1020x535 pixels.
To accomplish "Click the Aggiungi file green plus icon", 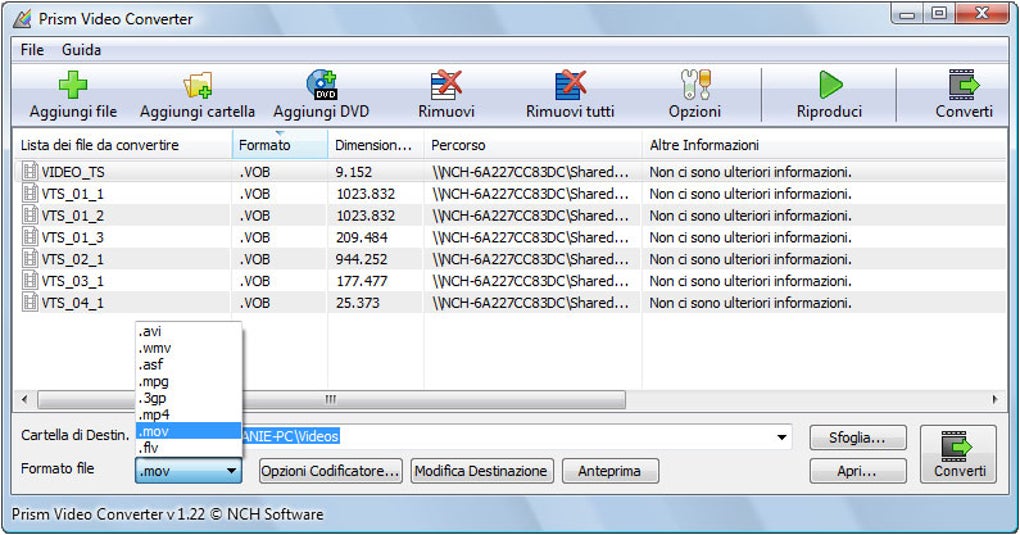I will [x=73, y=85].
